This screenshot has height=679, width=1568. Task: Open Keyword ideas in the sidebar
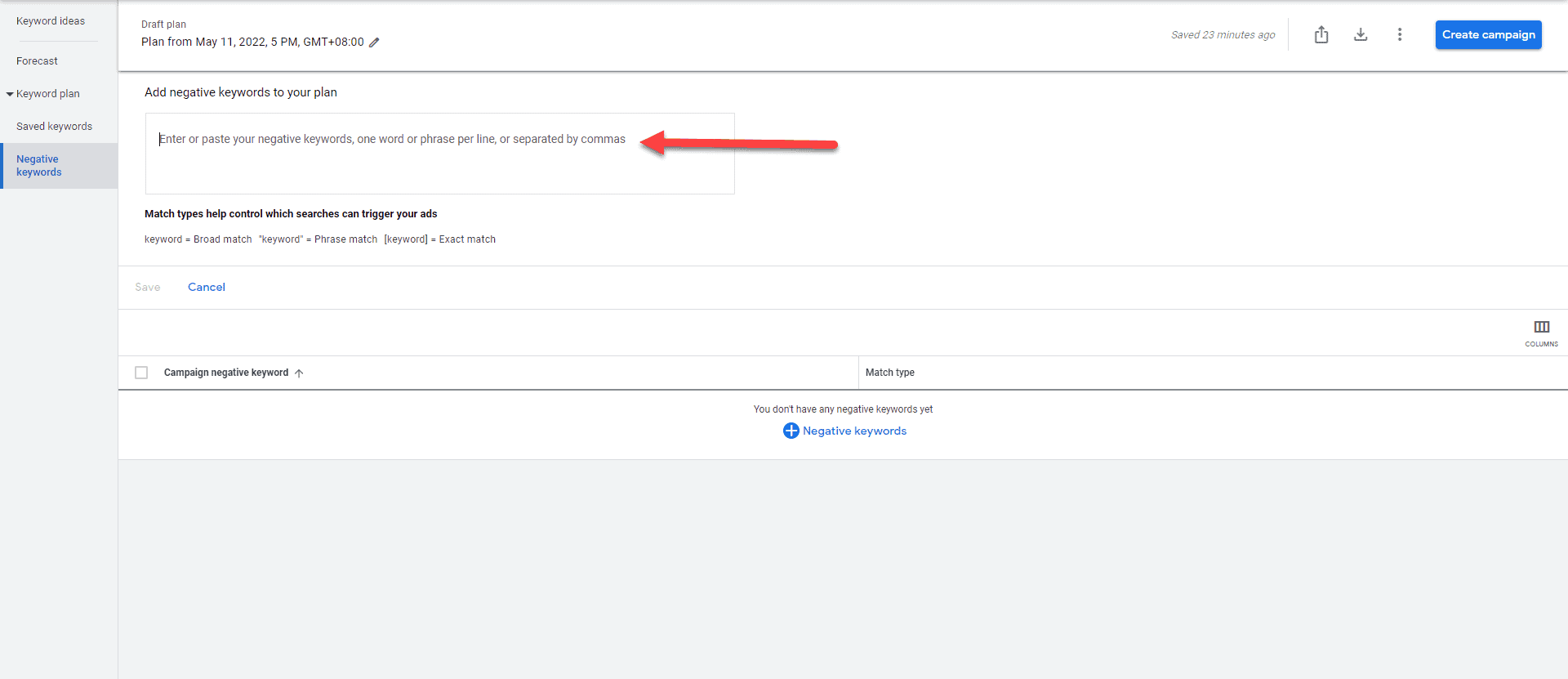51,21
